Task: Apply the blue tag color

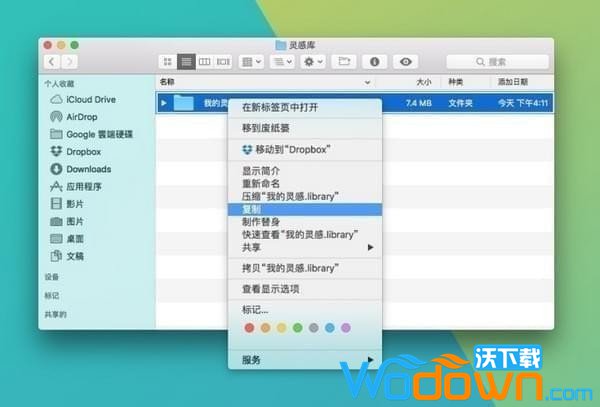Action: pos(330,328)
